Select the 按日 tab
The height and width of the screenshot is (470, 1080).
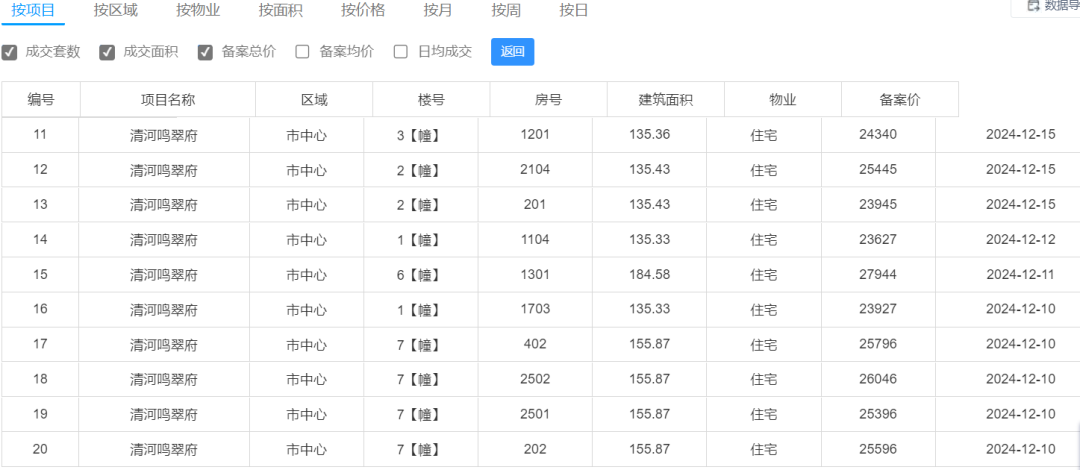click(574, 10)
